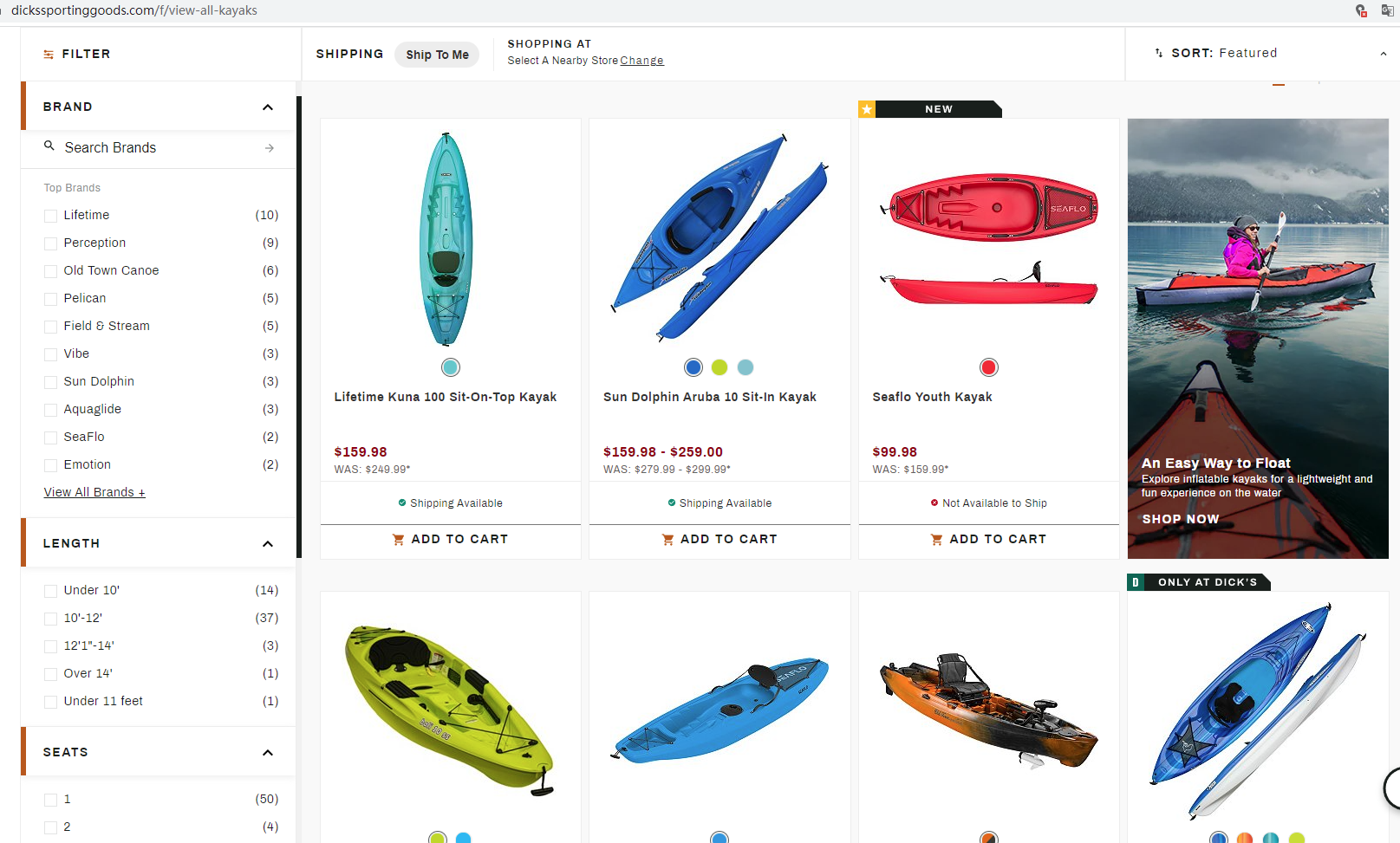This screenshot has height=843, width=1400.
Task: Choose the lime green swatch for Aruba 10
Action: coord(720,367)
